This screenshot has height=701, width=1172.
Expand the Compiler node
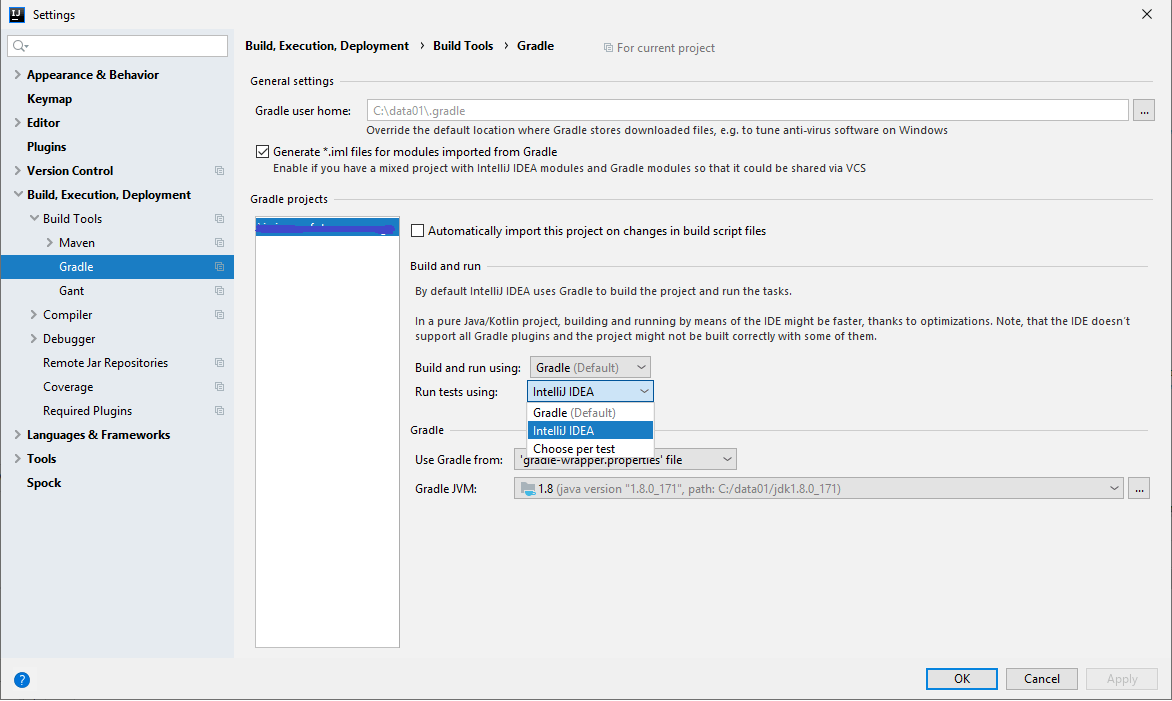[x=34, y=315]
